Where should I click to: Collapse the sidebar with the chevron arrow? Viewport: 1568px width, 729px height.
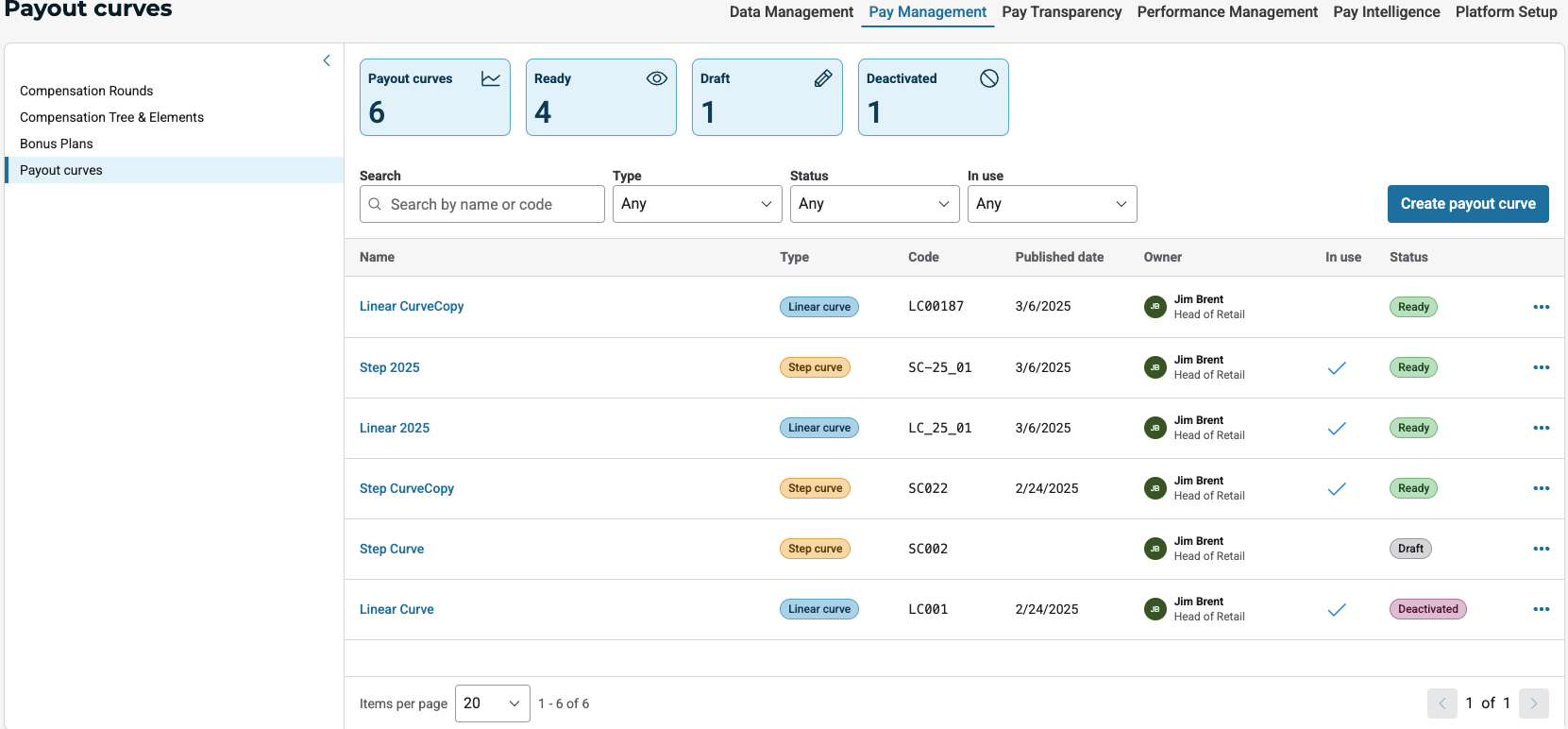(x=327, y=60)
